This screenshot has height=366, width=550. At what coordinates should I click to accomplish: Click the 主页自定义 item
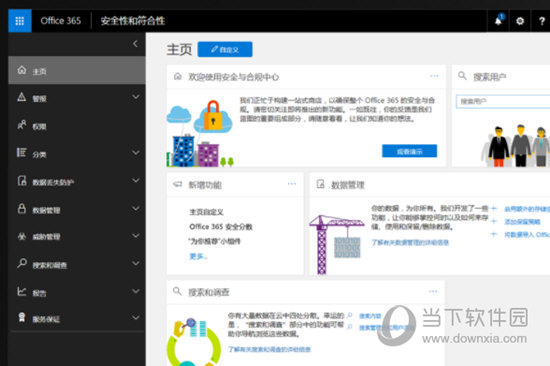coord(206,212)
